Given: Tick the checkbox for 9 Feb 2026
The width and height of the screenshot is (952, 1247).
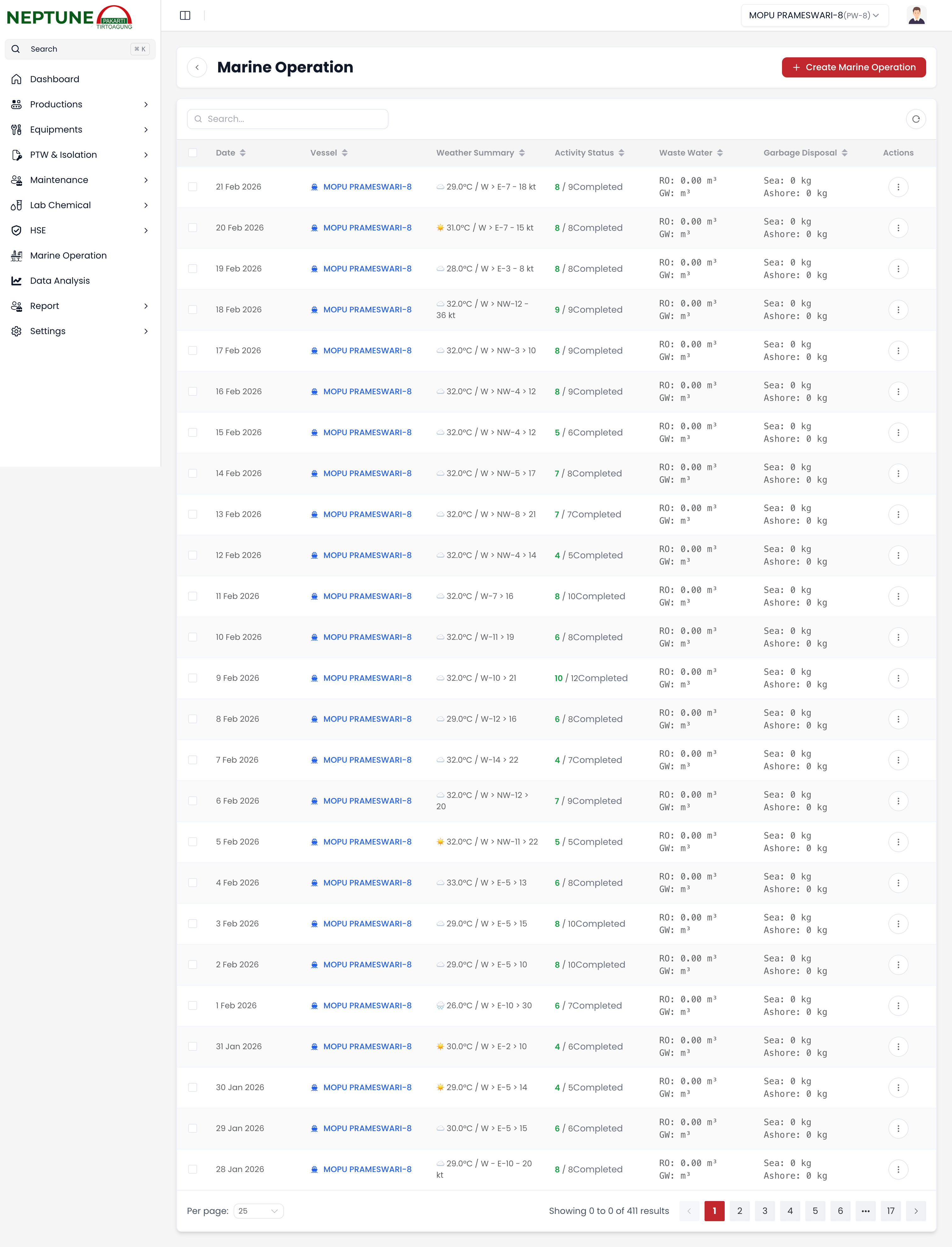Looking at the screenshot, I should coord(193,678).
